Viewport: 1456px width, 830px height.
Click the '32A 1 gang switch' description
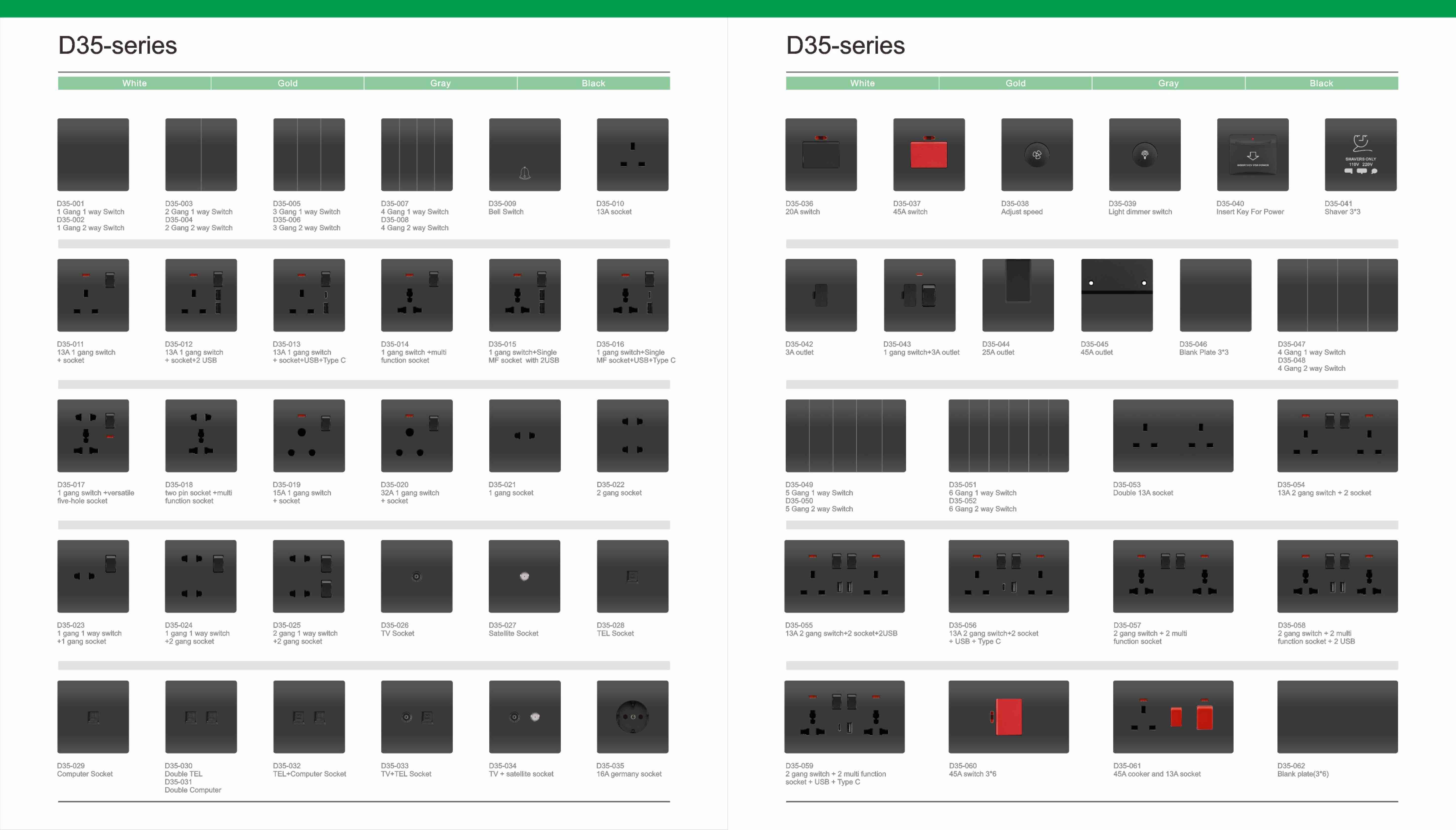(410, 493)
